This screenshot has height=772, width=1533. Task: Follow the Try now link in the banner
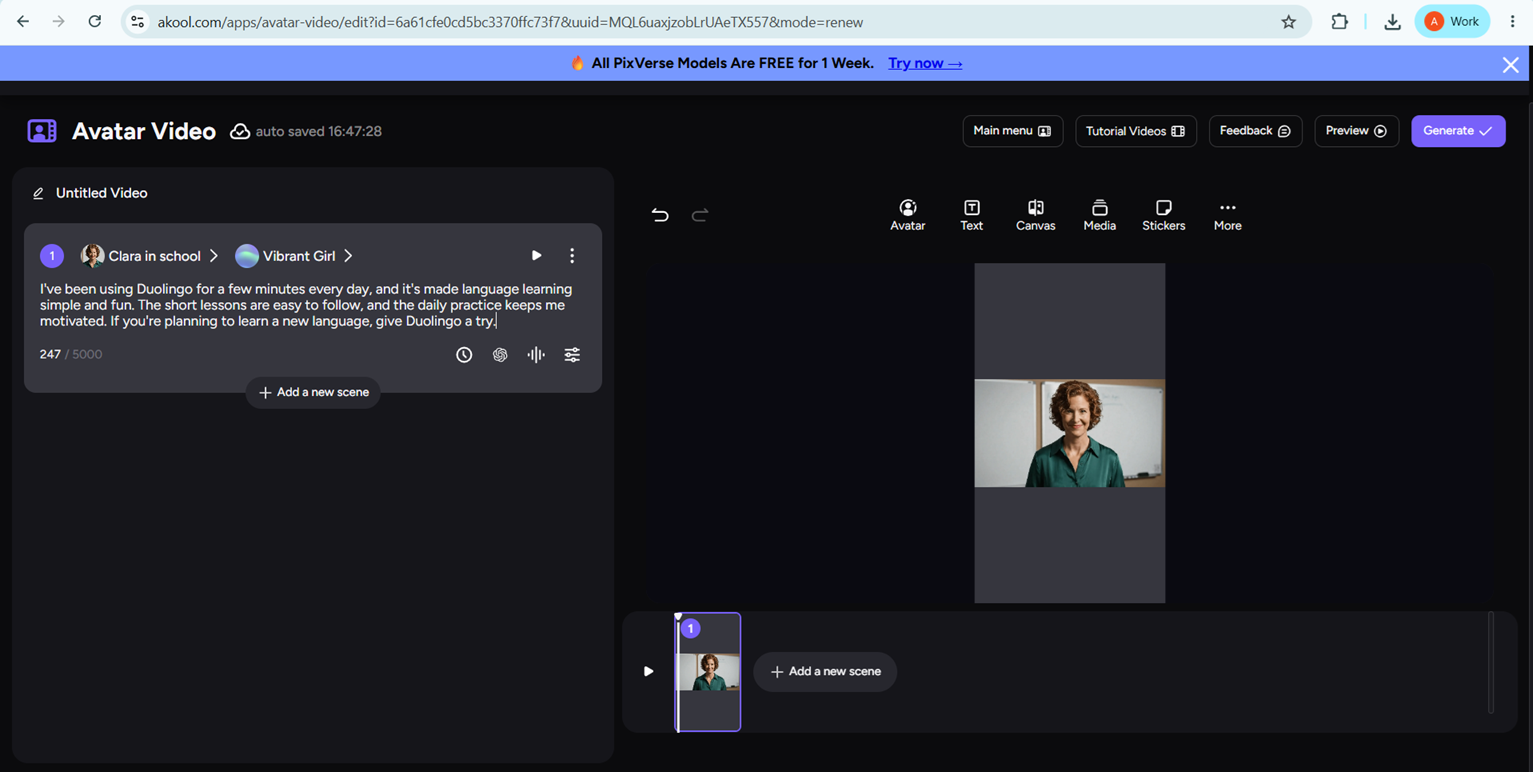pos(925,63)
